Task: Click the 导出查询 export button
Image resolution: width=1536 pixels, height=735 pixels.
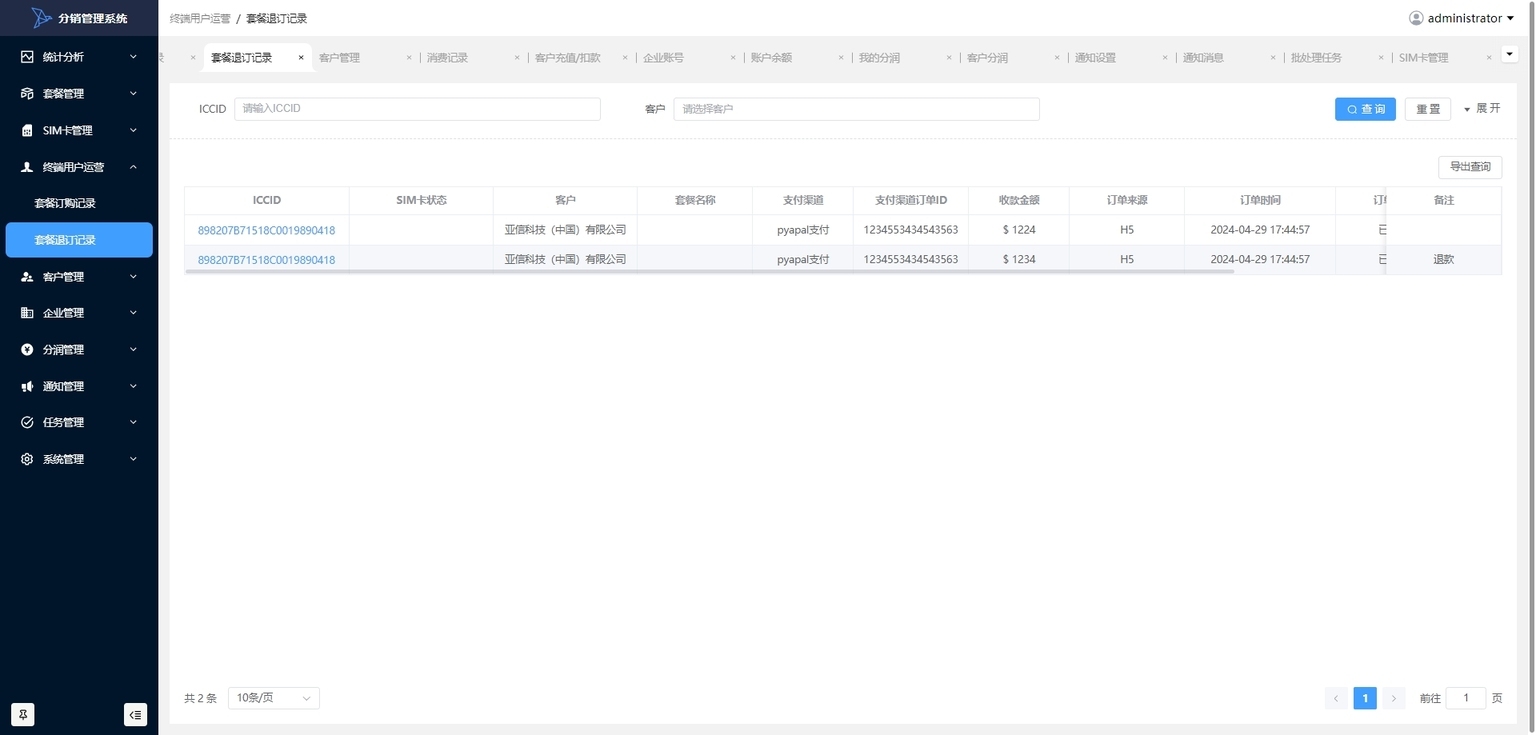Action: (x=1469, y=167)
